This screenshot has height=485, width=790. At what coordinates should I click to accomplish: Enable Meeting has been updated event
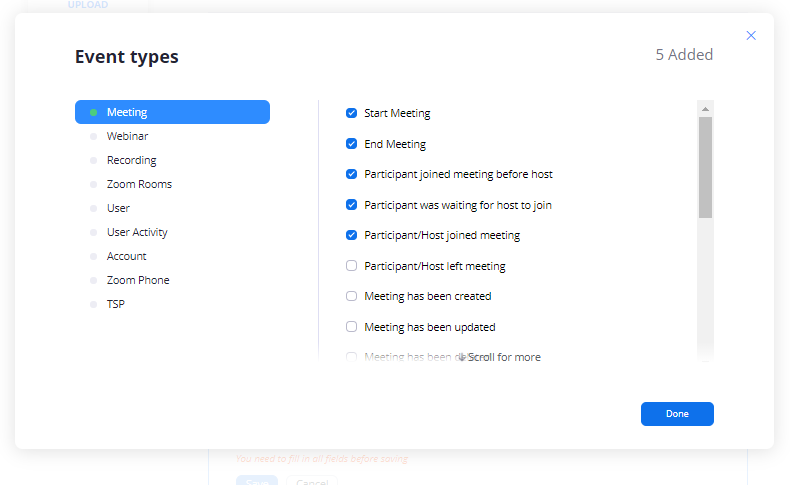pos(352,327)
